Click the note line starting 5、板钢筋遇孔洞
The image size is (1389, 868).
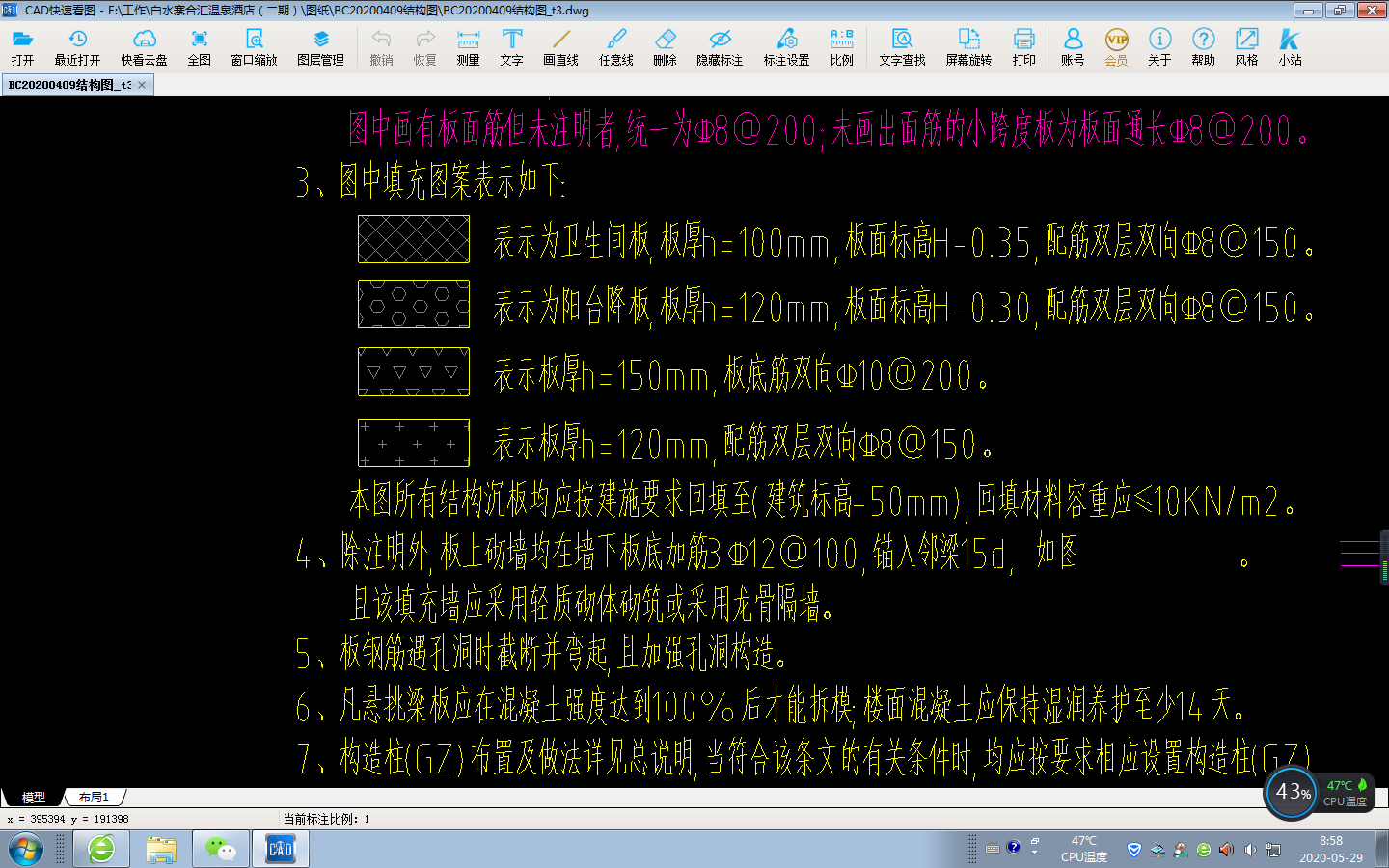click(541, 653)
